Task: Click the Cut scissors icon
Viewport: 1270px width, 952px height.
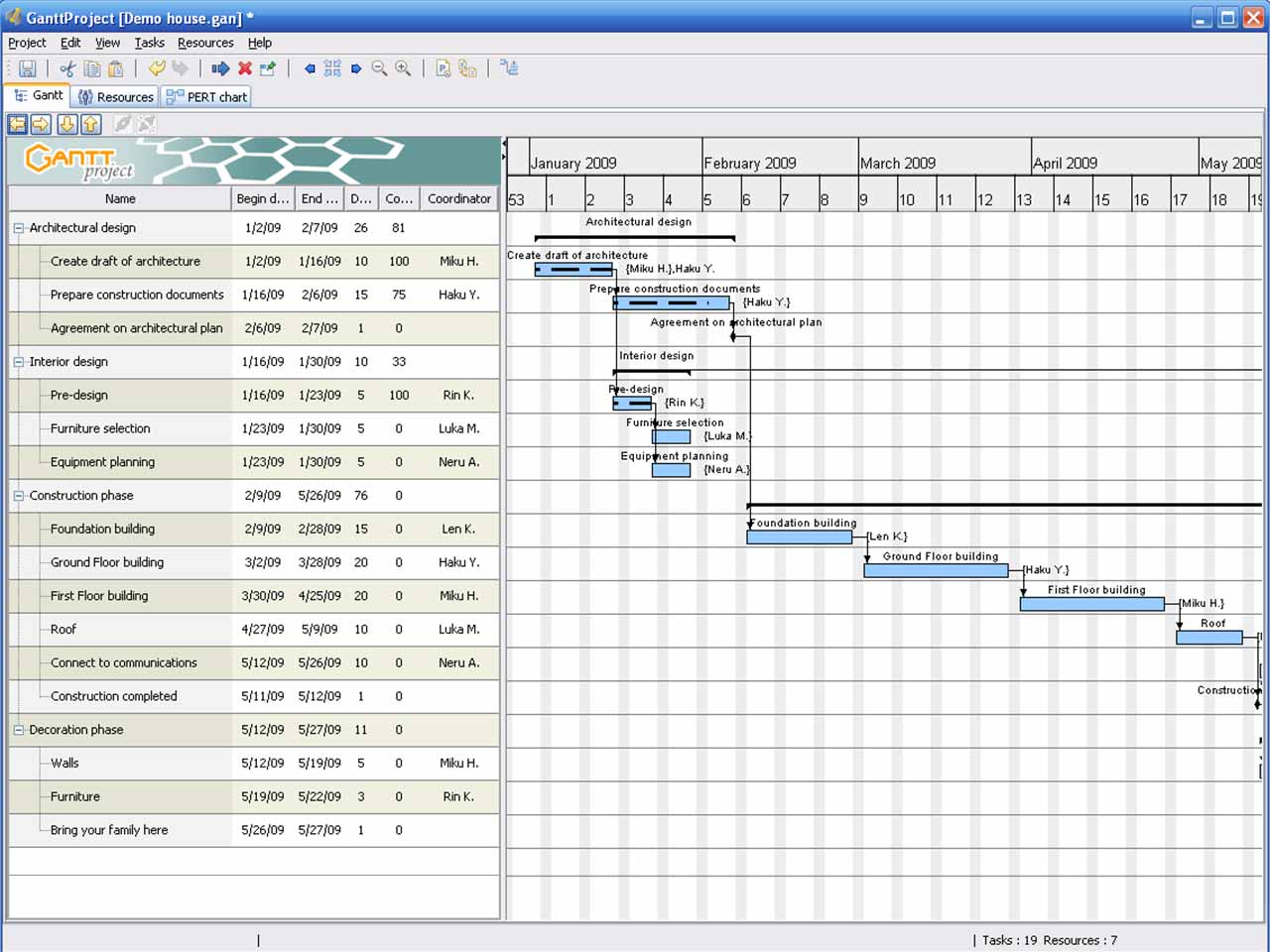Action: [x=67, y=68]
